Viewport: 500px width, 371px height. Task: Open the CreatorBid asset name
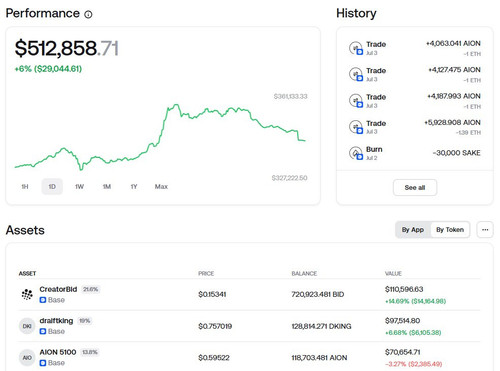click(x=58, y=289)
